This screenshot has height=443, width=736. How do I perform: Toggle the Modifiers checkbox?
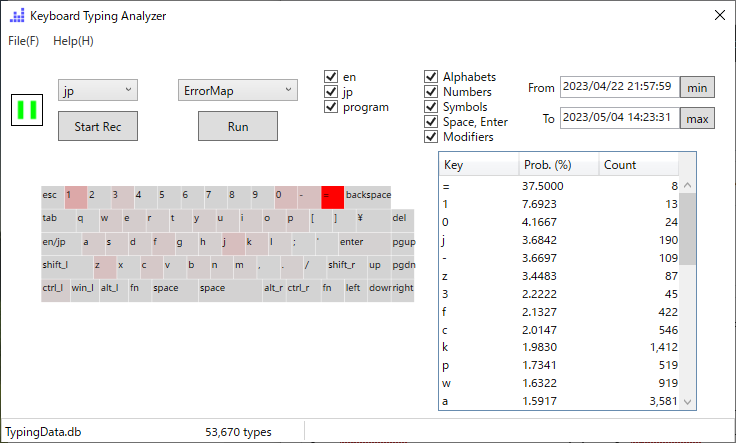pyautogui.click(x=431, y=137)
